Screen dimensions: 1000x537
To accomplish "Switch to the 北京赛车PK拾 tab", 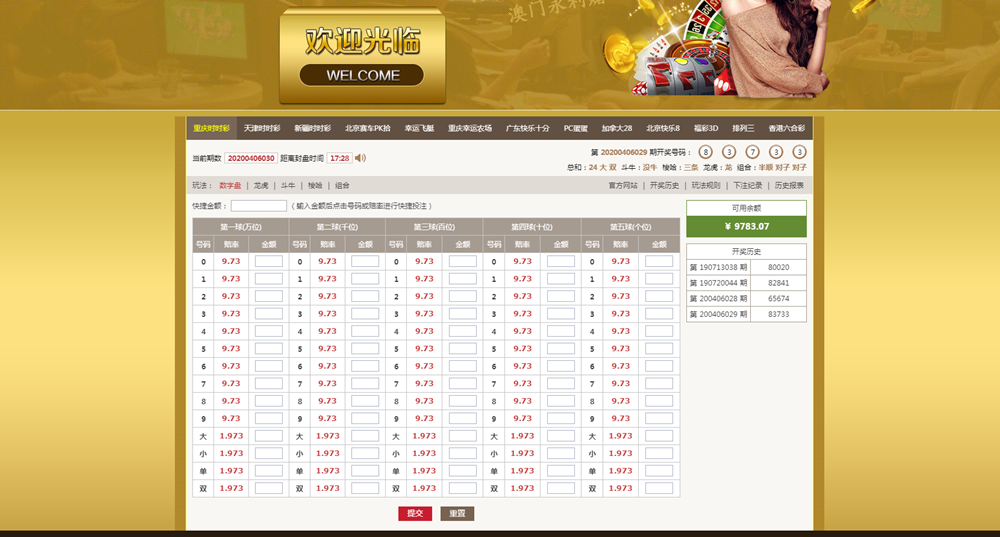I will click(x=368, y=128).
